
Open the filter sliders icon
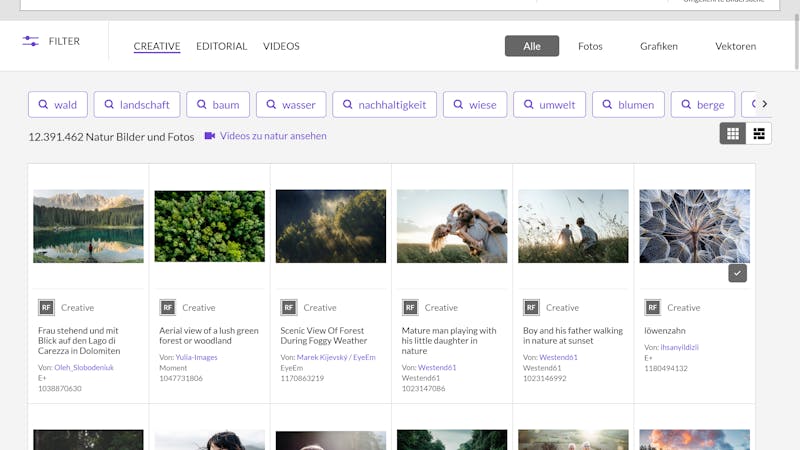31,41
